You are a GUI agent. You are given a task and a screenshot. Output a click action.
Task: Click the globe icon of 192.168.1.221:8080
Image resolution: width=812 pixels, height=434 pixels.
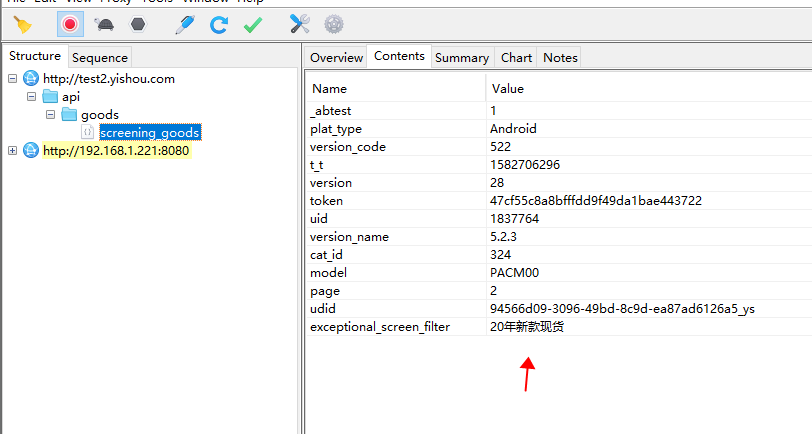click(x=31, y=151)
